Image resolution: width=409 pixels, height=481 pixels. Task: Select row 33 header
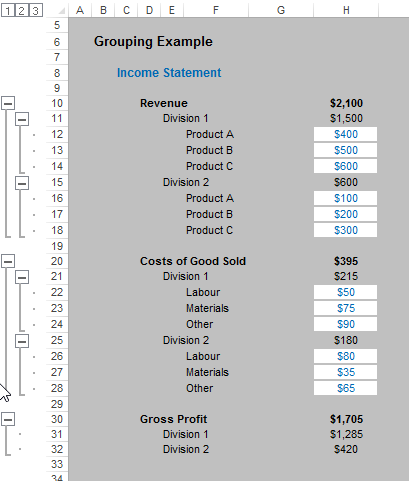pos(57,464)
